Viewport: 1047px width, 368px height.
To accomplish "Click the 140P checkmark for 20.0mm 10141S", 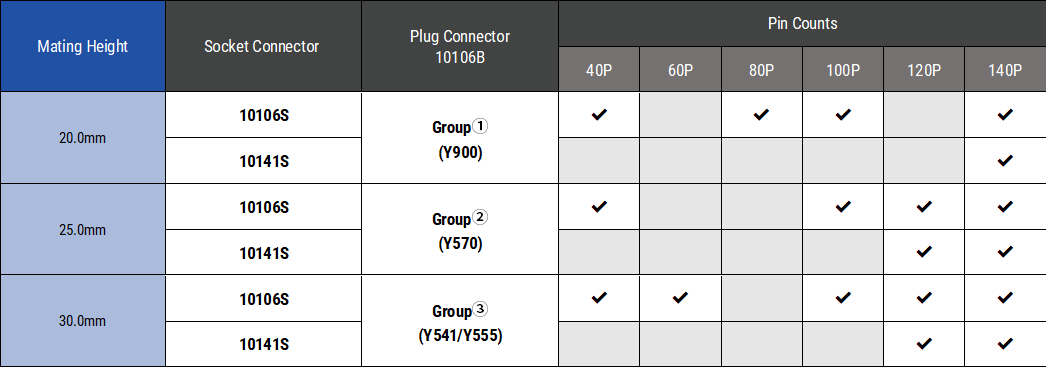I will tap(1004, 160).
